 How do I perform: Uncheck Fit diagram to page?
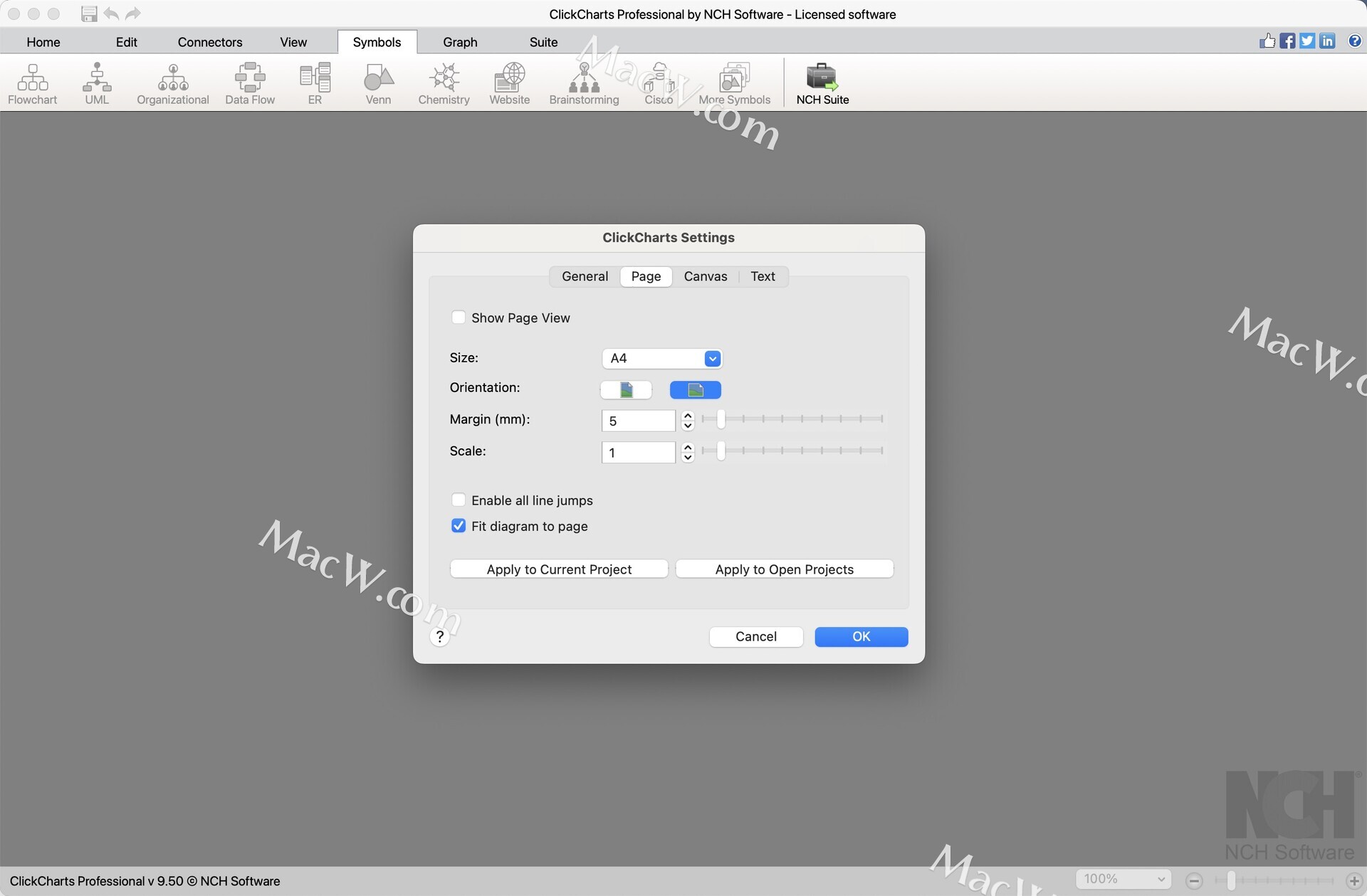pos(459,526)
